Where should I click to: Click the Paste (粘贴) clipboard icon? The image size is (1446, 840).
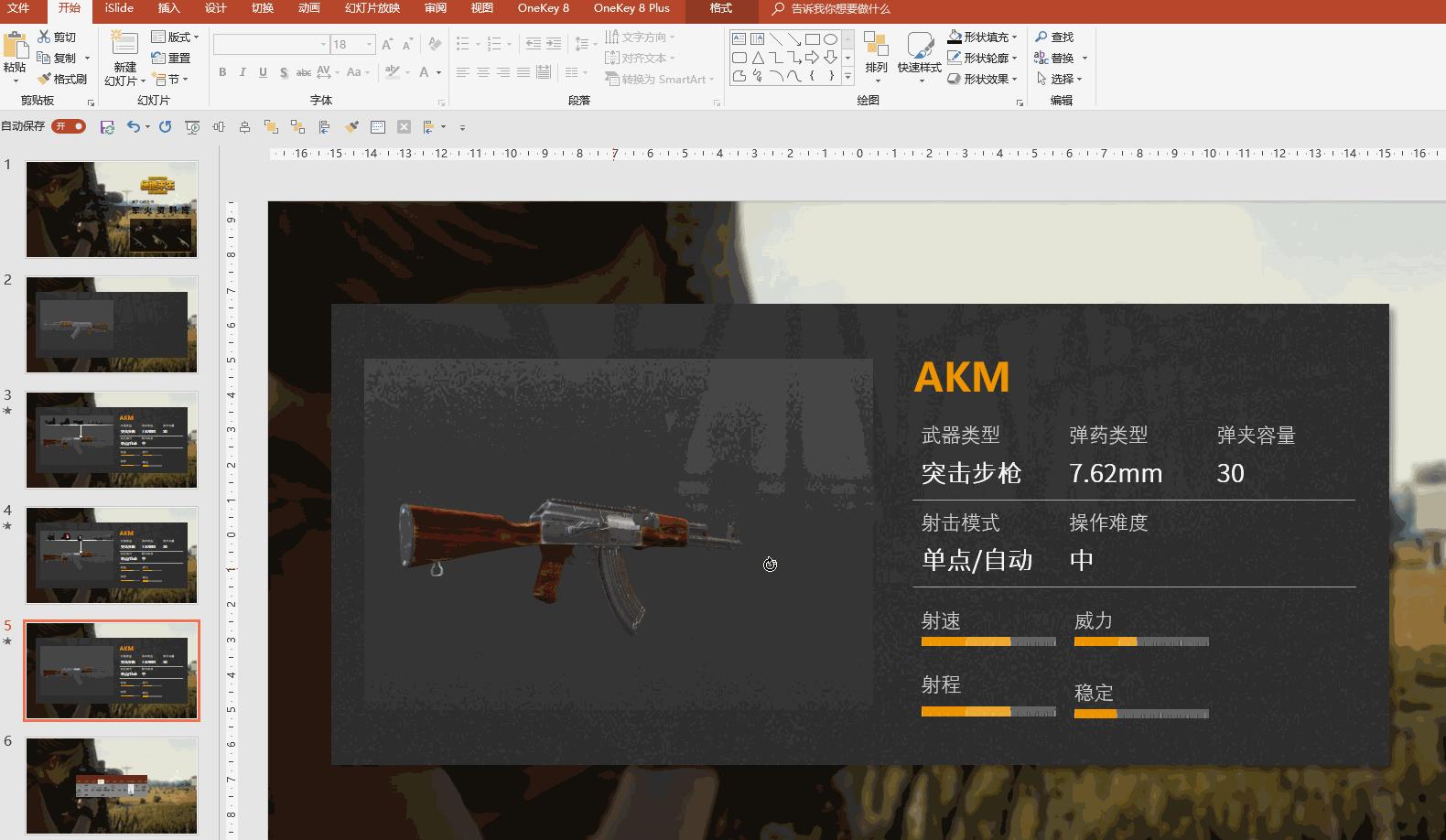15,46
